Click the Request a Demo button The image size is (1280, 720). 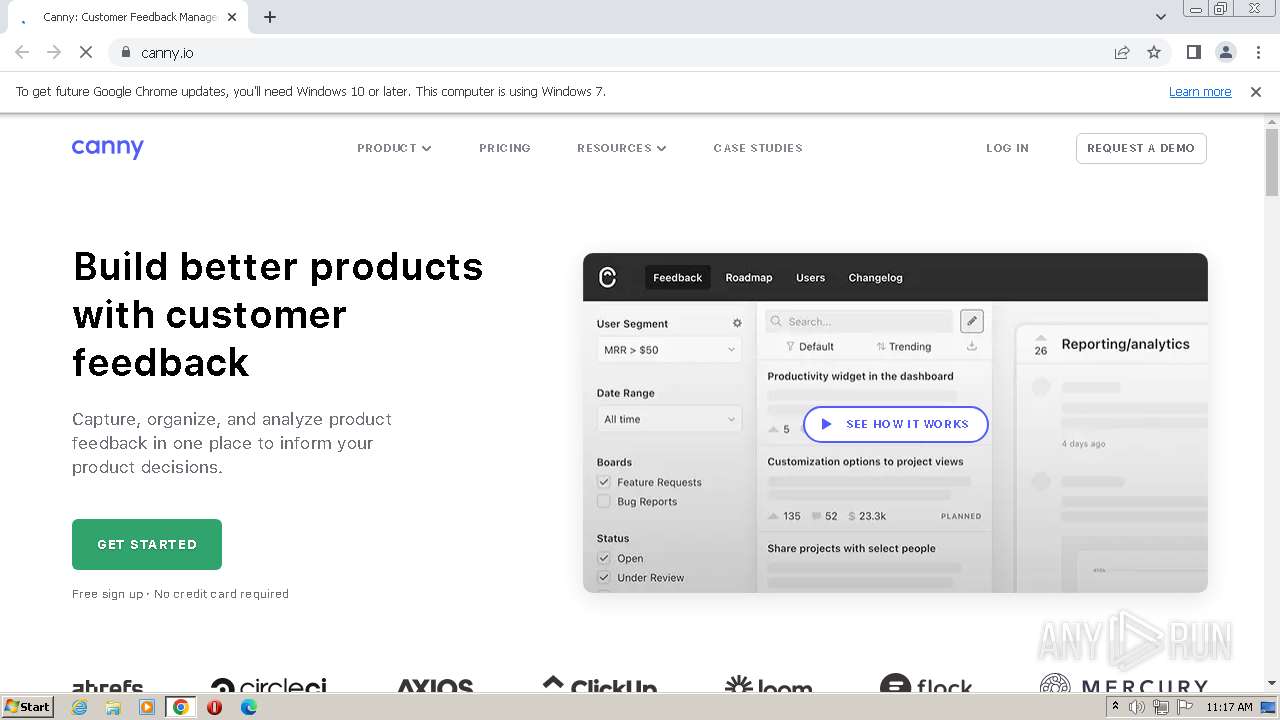pyautogui.click(x=1141, y=148)
